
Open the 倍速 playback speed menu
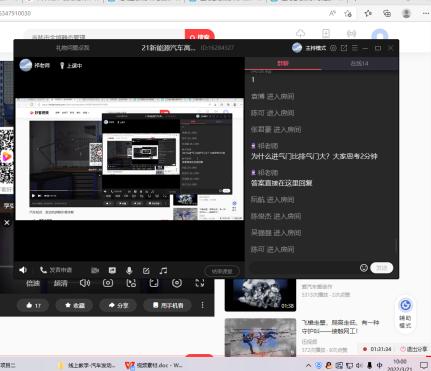coord(33,283)
